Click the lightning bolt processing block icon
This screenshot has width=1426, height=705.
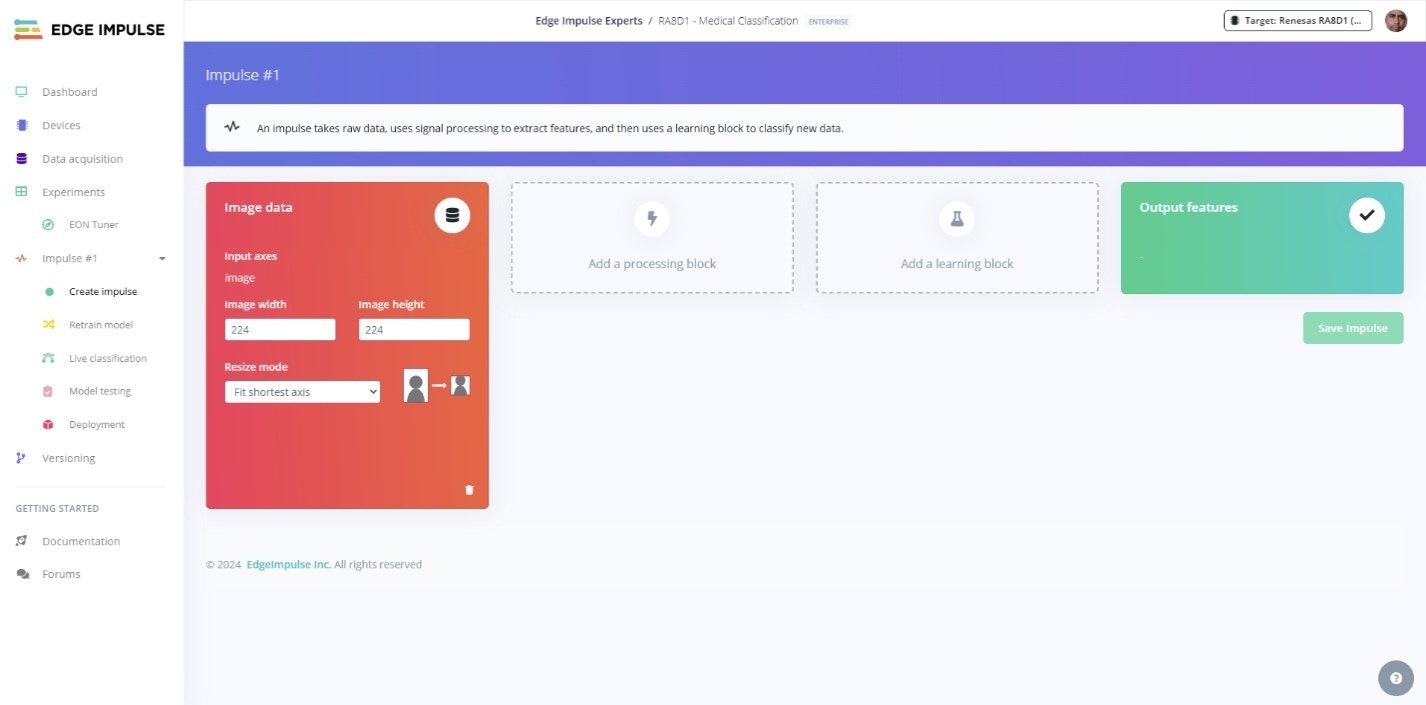(652, 218)
